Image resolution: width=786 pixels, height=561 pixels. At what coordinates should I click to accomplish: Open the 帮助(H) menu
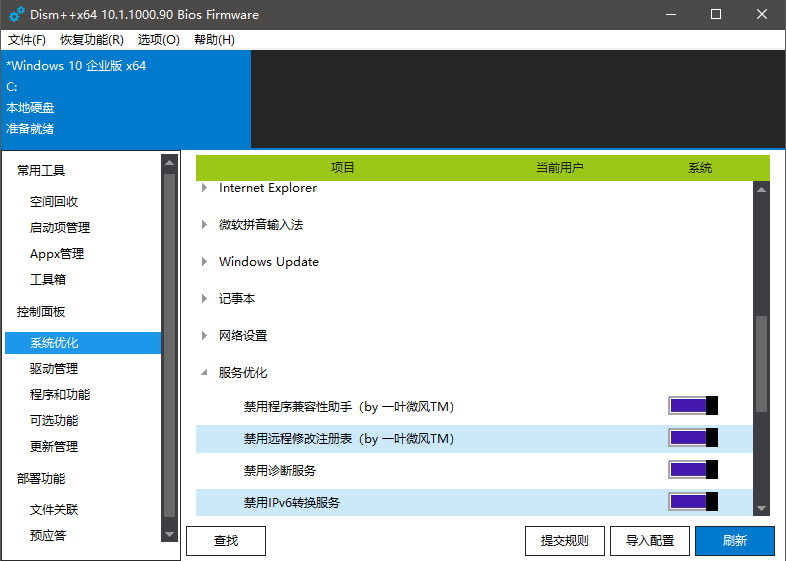point(214,40)
